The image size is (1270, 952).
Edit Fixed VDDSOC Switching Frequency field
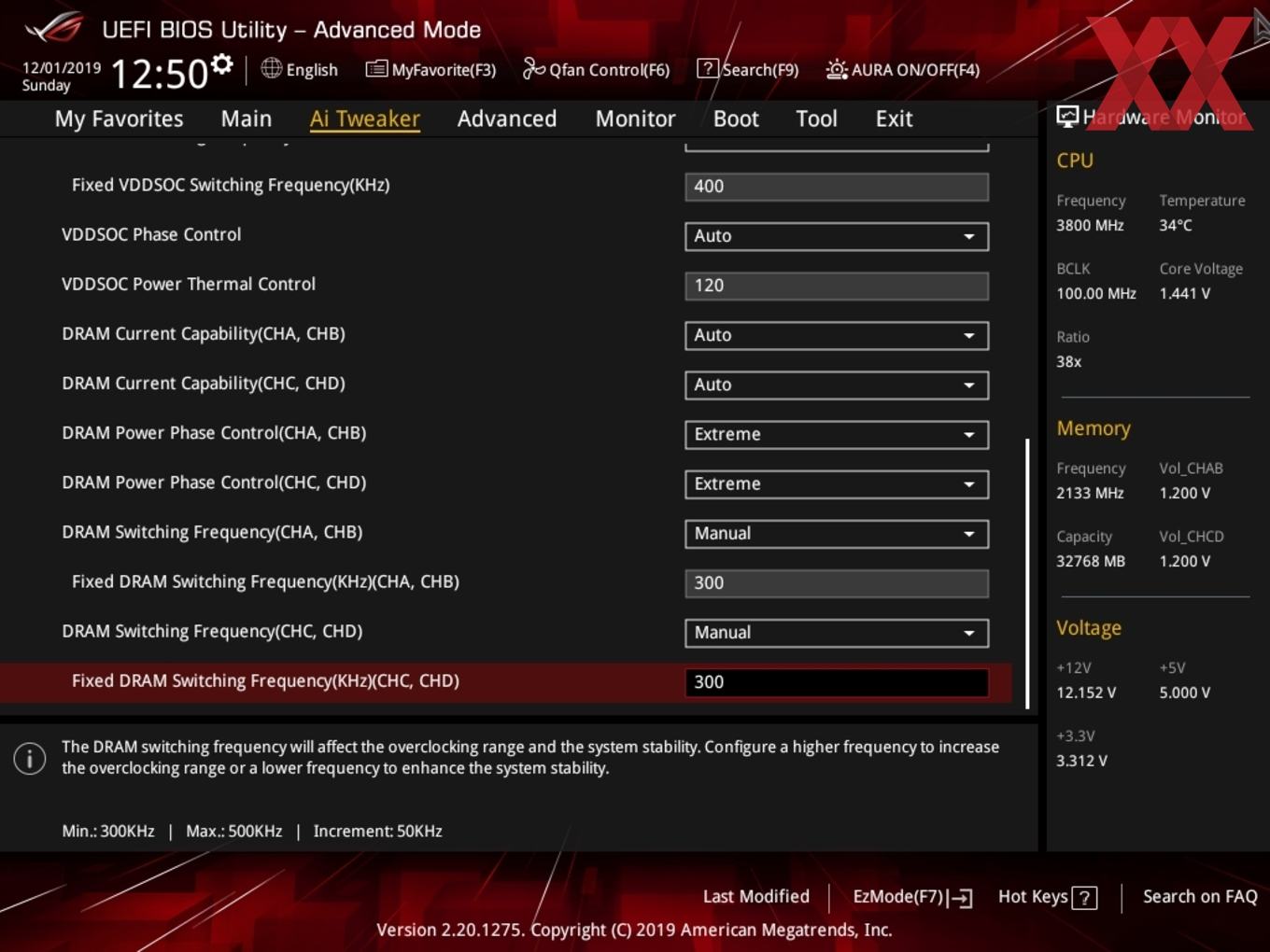pyautogui.click(x=837, y=187)
